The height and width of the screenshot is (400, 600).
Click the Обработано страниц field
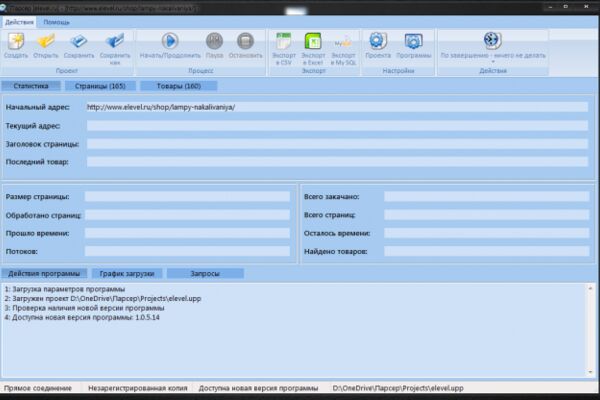pos(187,215)
